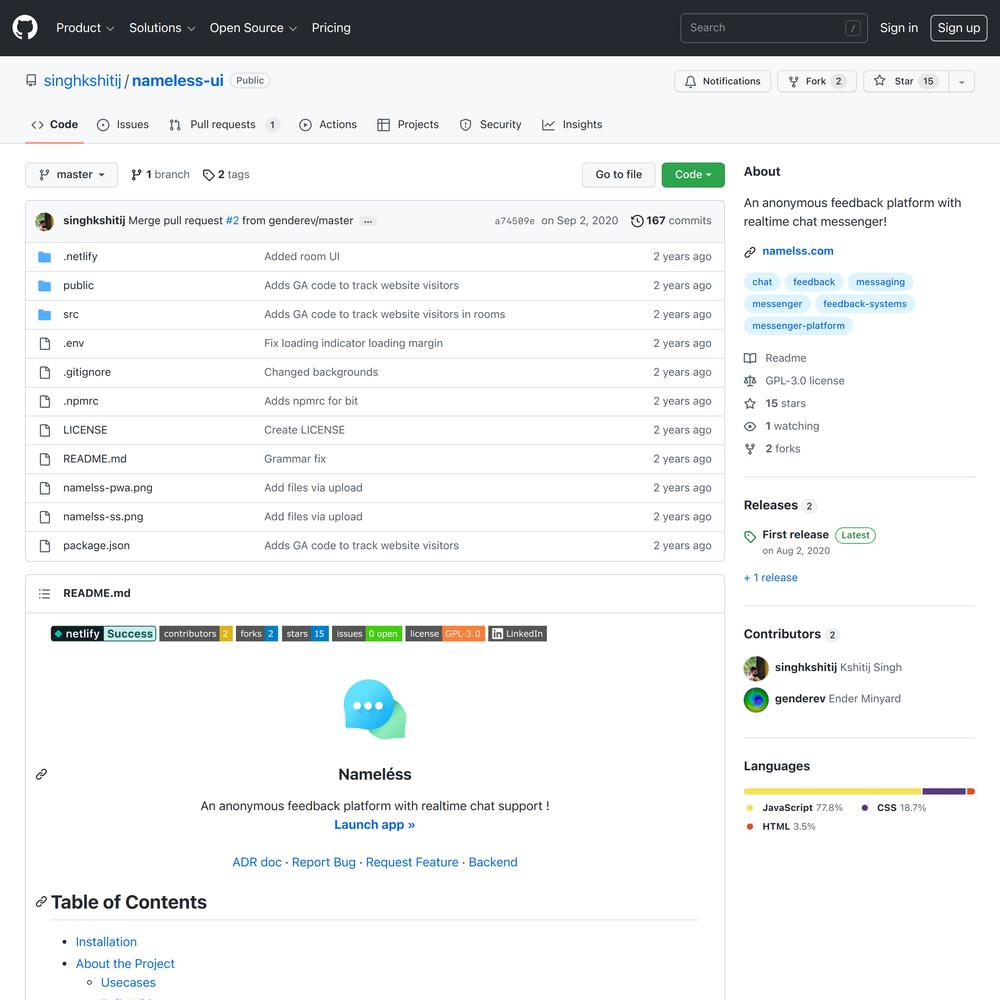Switch to the Pull requests tab
This screenshot has height=1000, width=1000.
224,124
